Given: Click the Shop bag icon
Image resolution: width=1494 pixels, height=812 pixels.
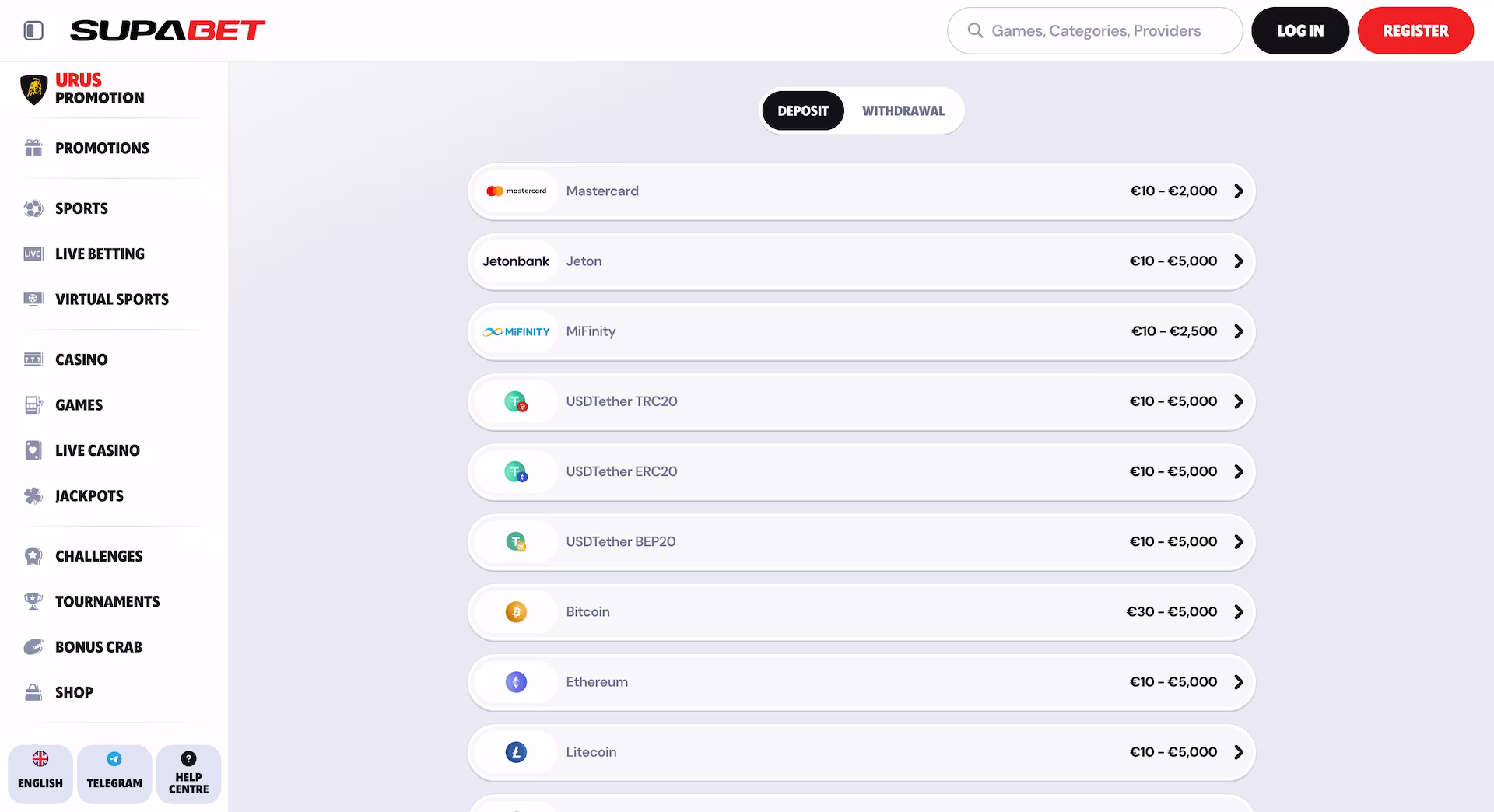Looking at the screenshot, I should pos(33,692).
